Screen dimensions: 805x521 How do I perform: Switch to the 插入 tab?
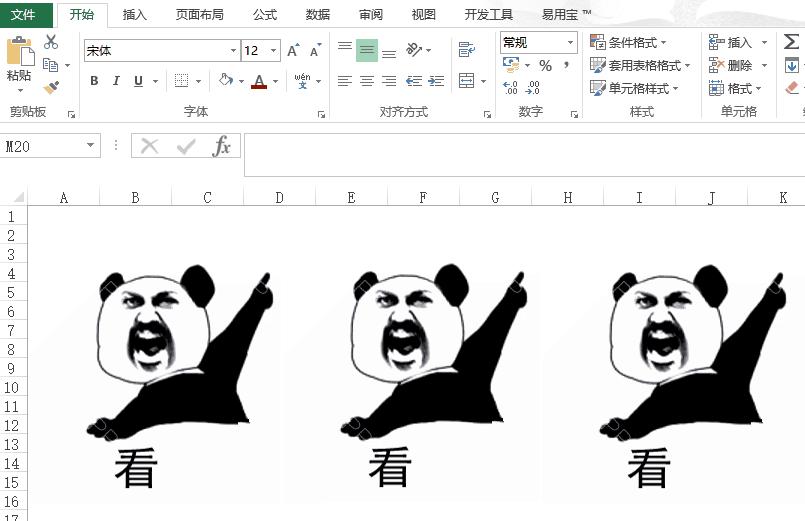[x=135, y=14]
